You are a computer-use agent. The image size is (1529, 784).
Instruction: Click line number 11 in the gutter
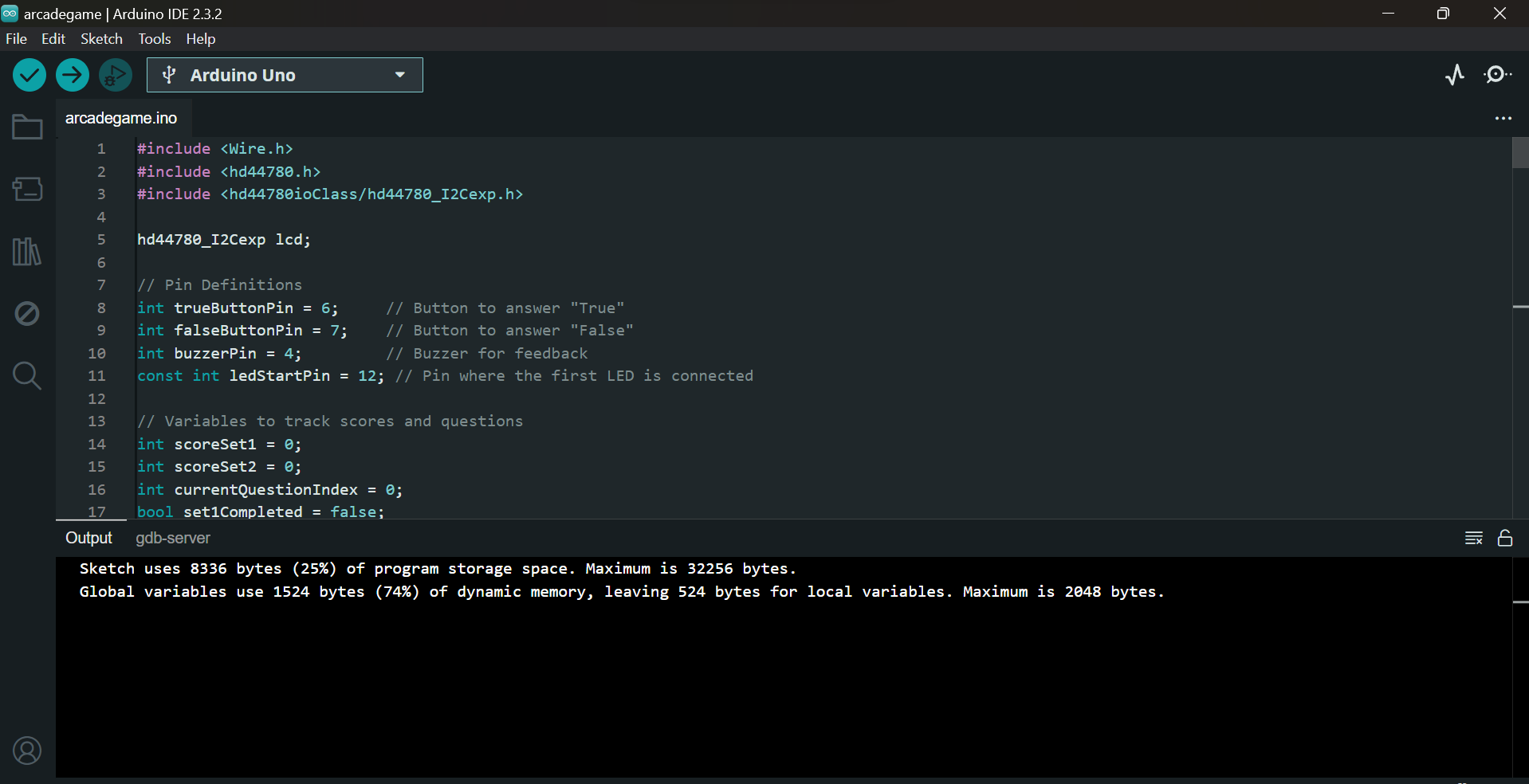(96, 375)
